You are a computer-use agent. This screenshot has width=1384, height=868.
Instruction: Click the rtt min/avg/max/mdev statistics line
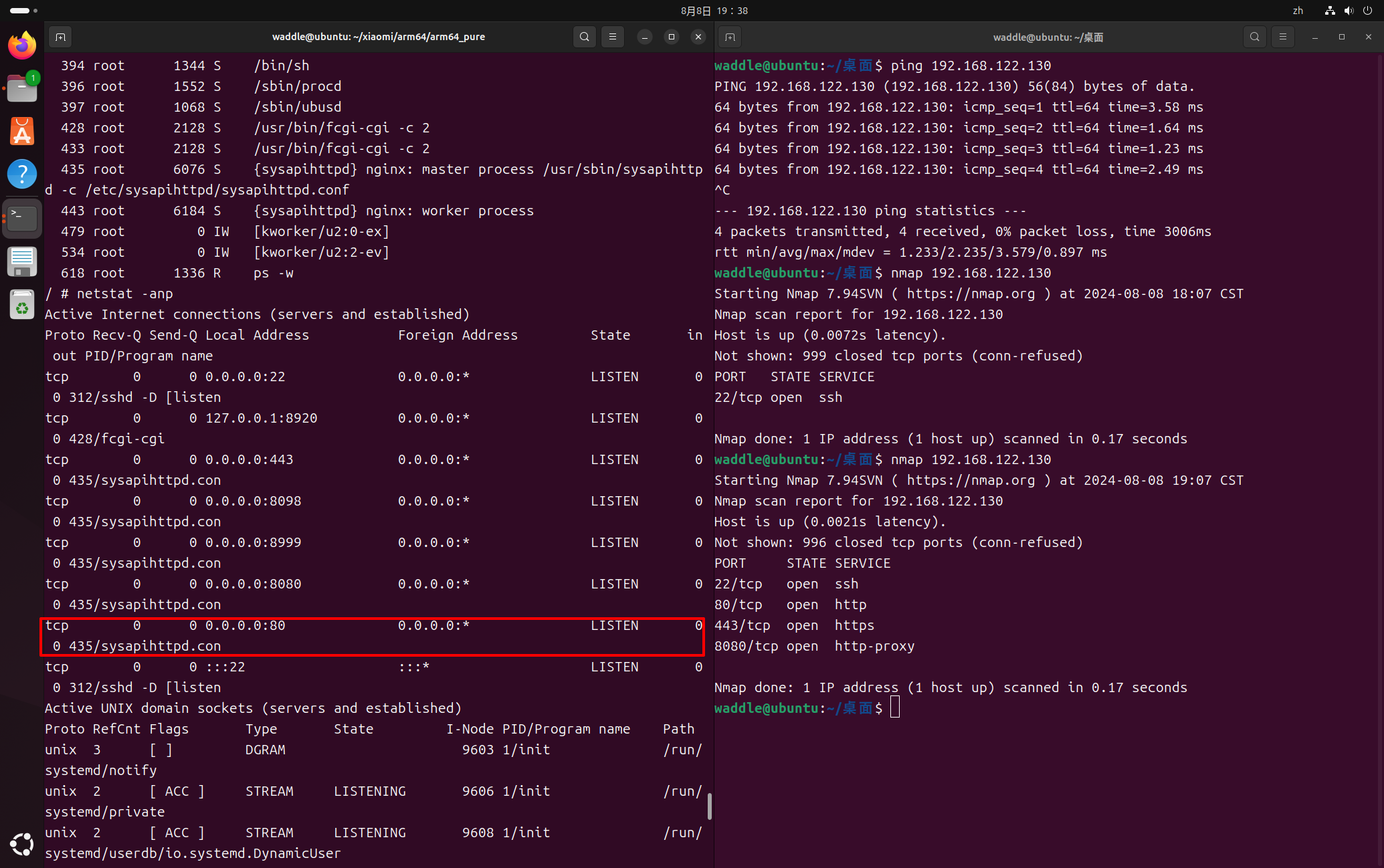pos(911,252)
